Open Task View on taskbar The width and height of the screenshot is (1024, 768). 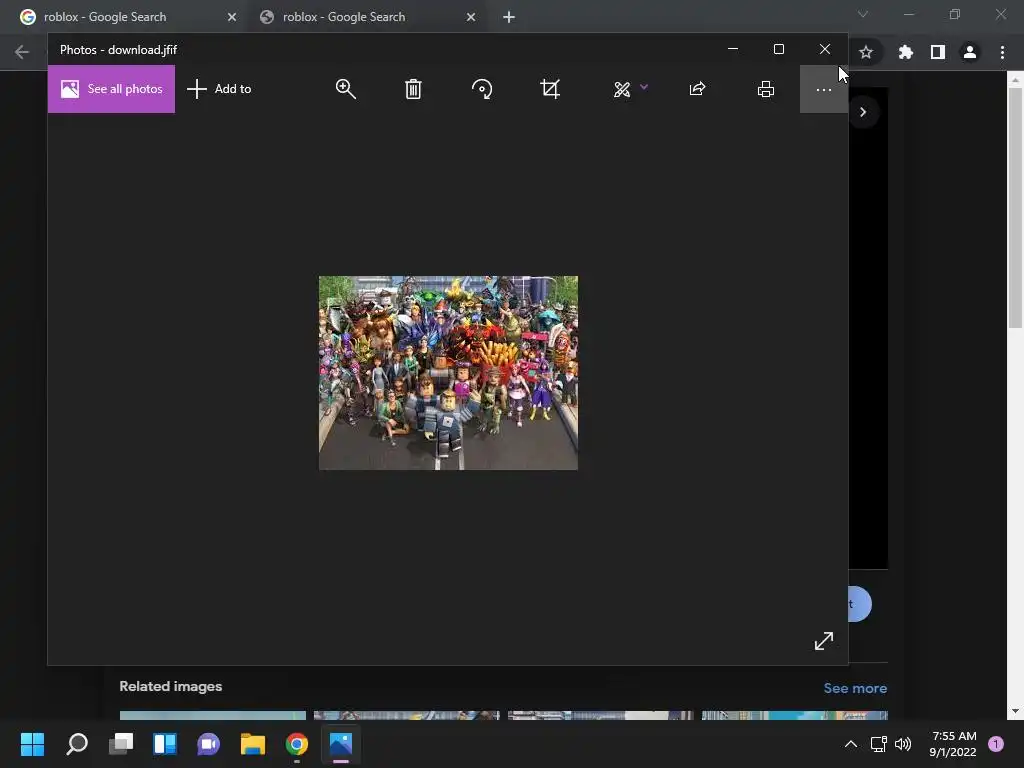point(121,744)
